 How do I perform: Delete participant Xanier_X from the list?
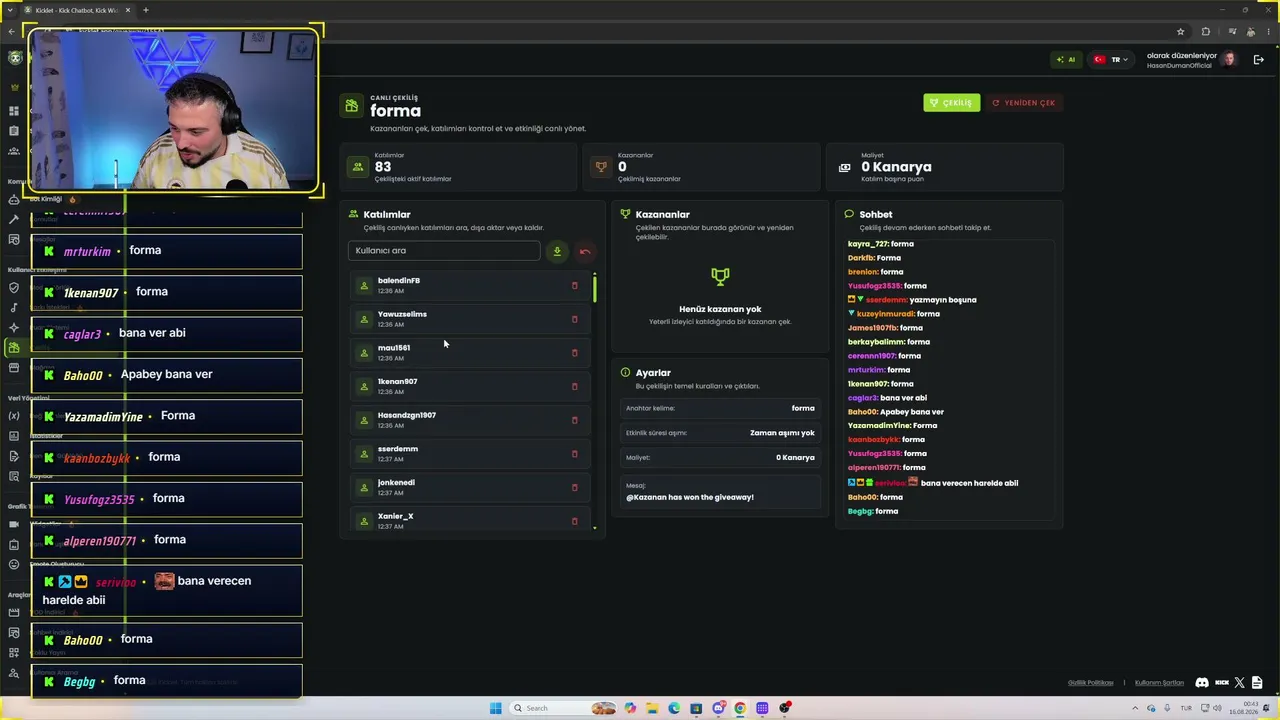pos(574,521)
